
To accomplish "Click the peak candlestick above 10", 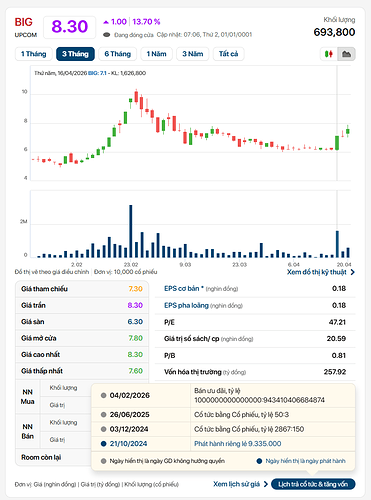I will (x=136, y=96).
